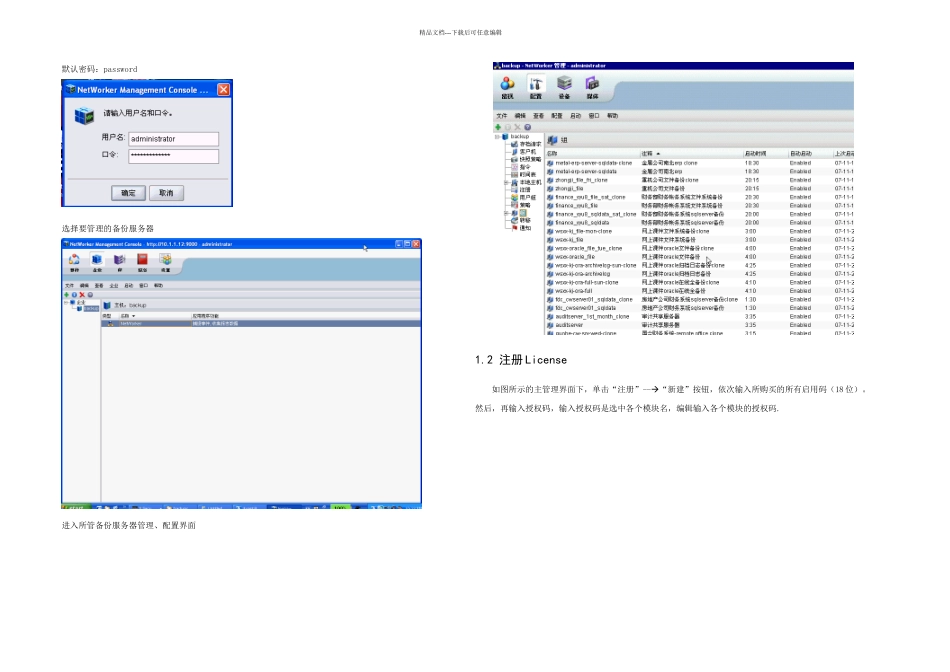
Task: Open 文件 menu in backup window
Action: pos(502,116)
